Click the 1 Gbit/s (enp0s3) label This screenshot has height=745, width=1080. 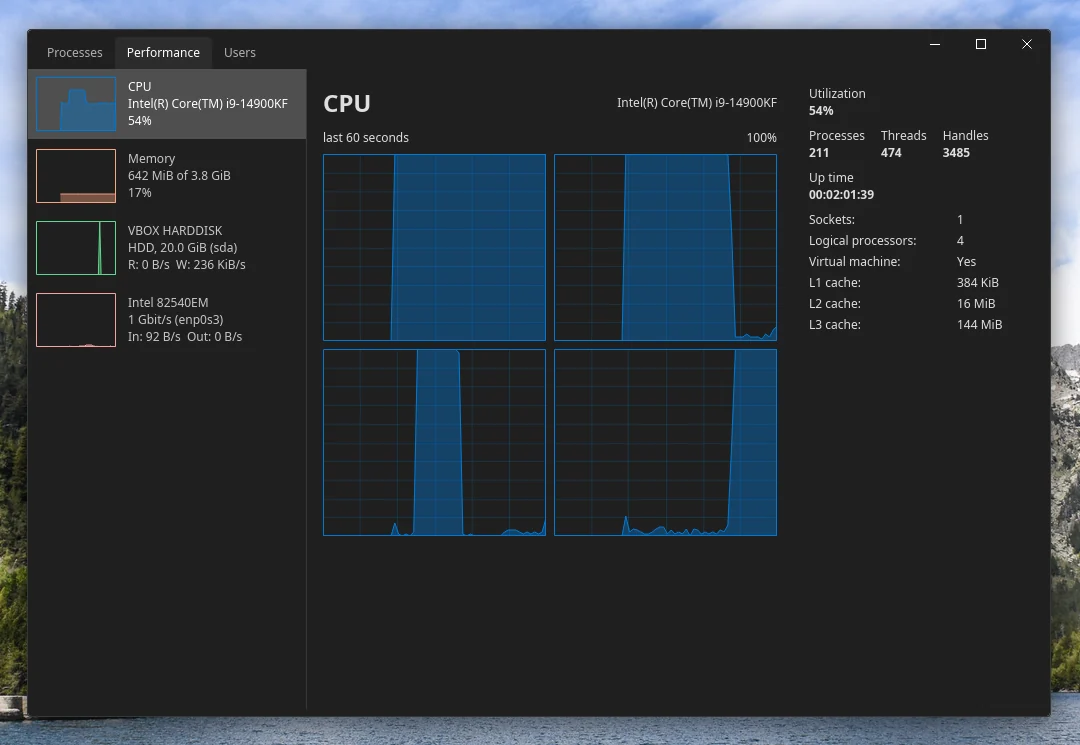tap(176, 319)
